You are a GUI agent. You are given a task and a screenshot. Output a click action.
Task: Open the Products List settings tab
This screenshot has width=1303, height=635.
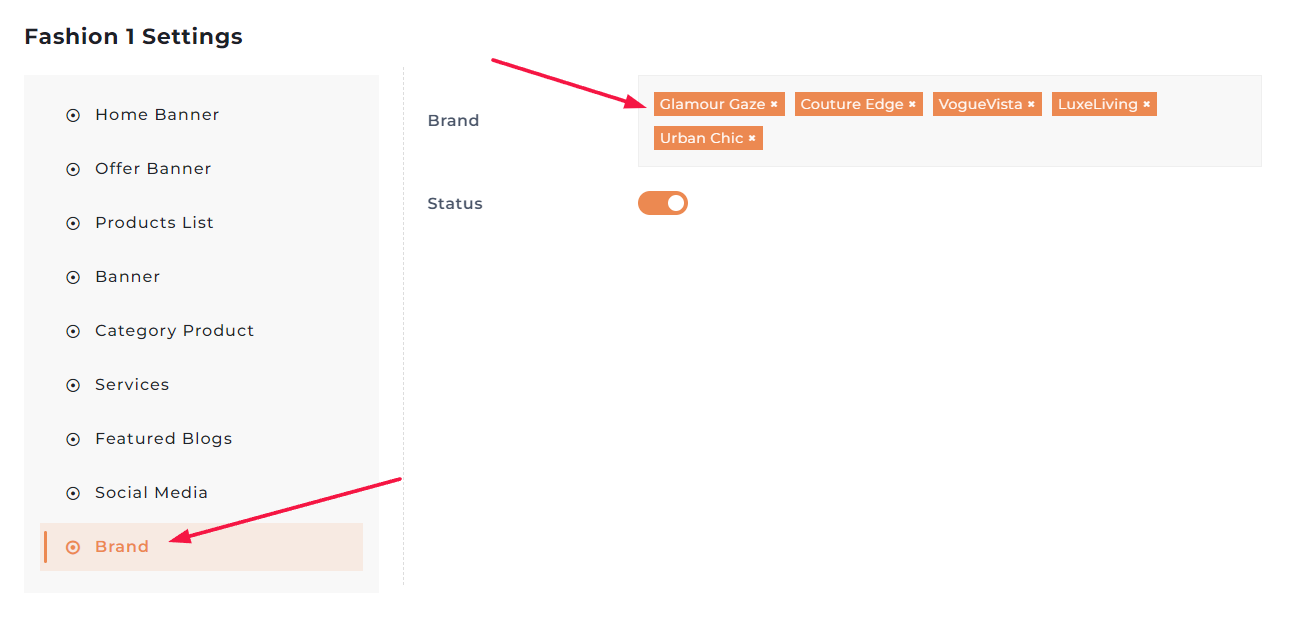click(x=154, y=223)
